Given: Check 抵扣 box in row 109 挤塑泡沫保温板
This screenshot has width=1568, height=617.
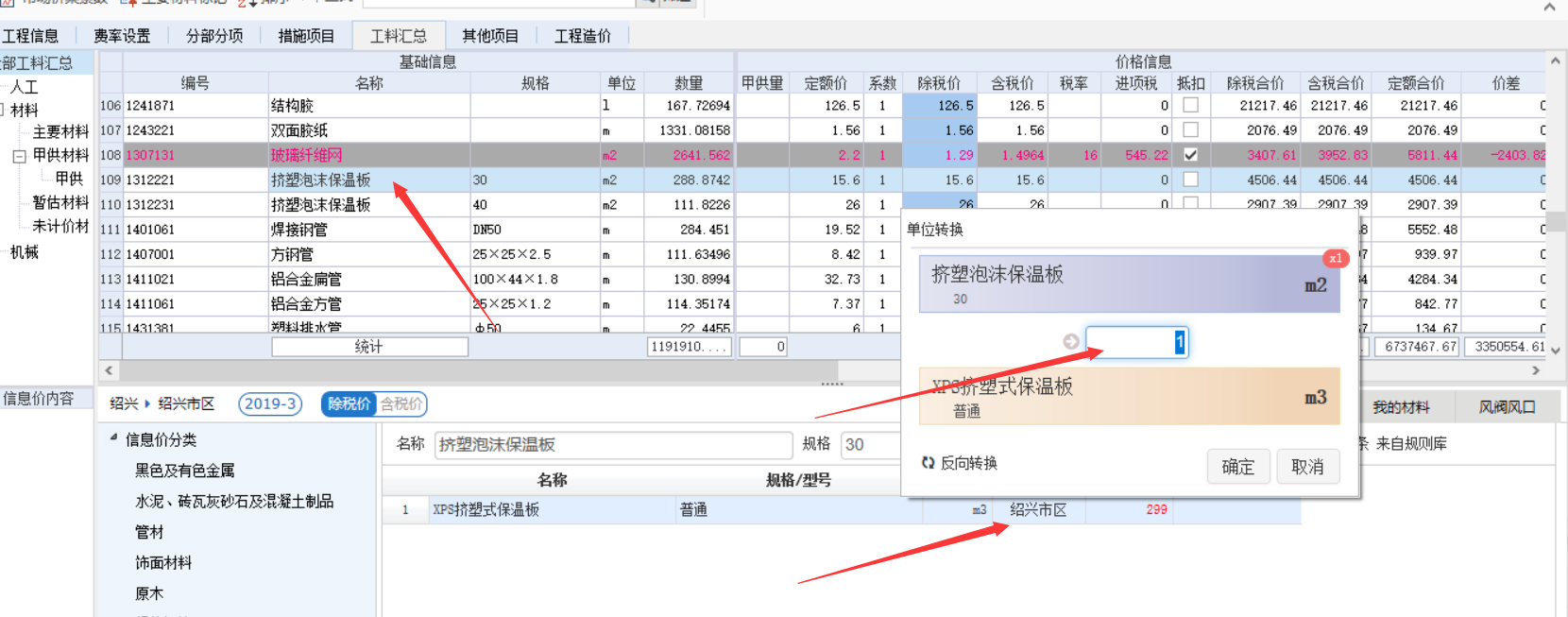Looking at the screenshot, I should tap(1190, 179).
